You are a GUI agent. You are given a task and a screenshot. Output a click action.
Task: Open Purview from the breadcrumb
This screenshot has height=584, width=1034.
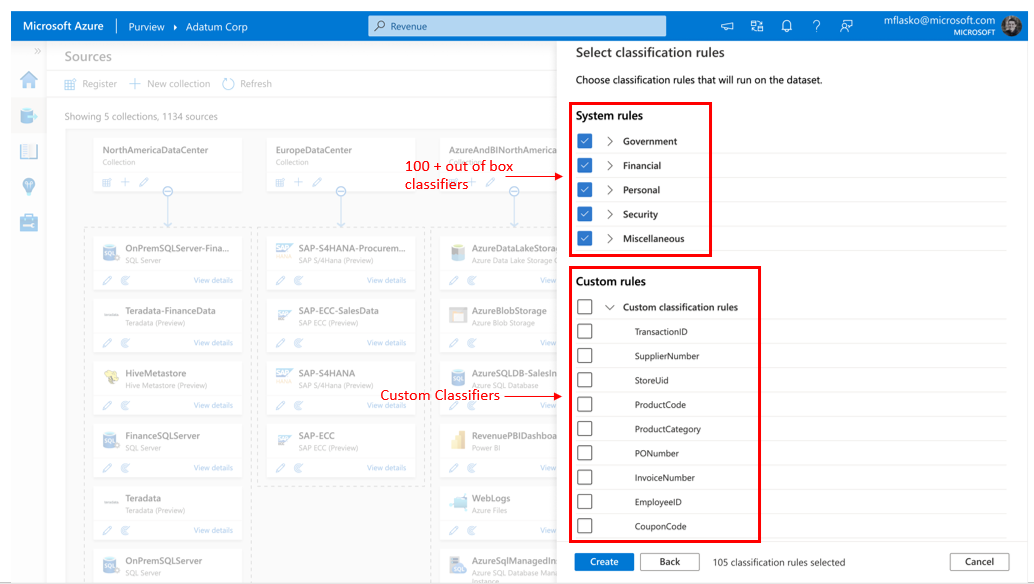pyautogui.click(x=146, y=27)
